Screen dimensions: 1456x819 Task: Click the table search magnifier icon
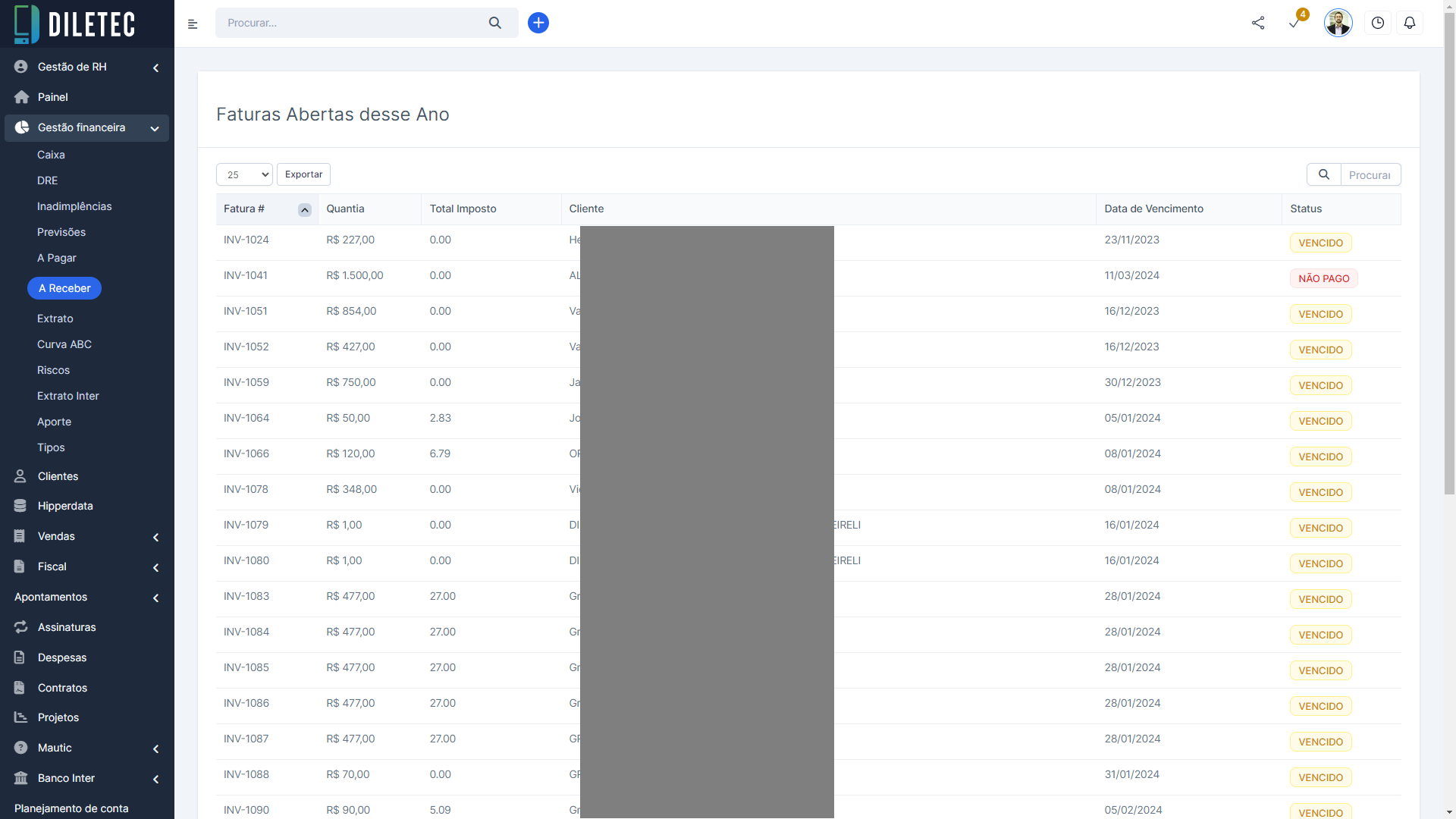point(1324,174)
